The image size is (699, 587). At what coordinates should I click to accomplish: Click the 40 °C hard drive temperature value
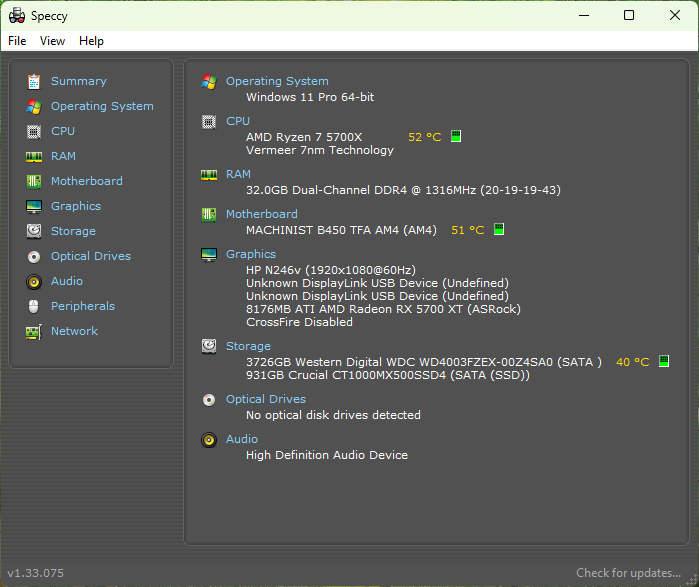pos(633,362)
